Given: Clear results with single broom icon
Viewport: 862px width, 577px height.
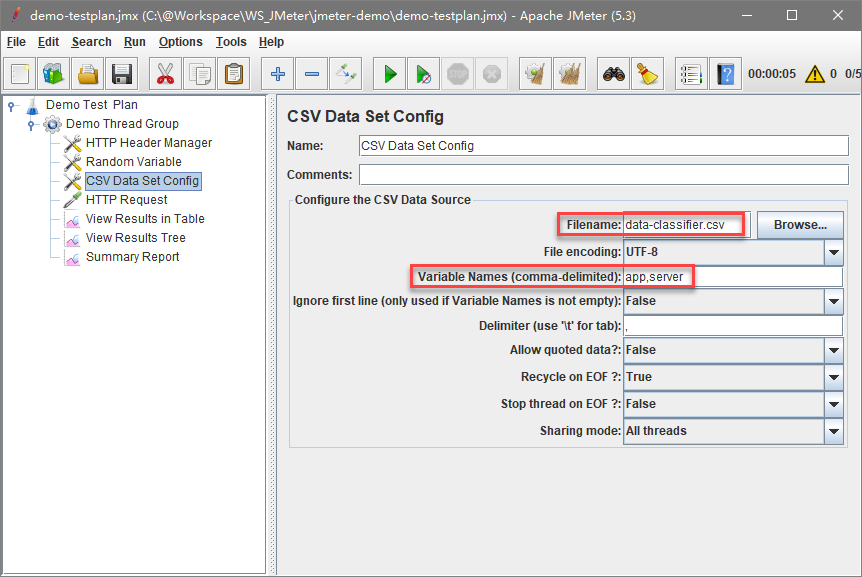Looking at the screenshot, I should [535, 74].
